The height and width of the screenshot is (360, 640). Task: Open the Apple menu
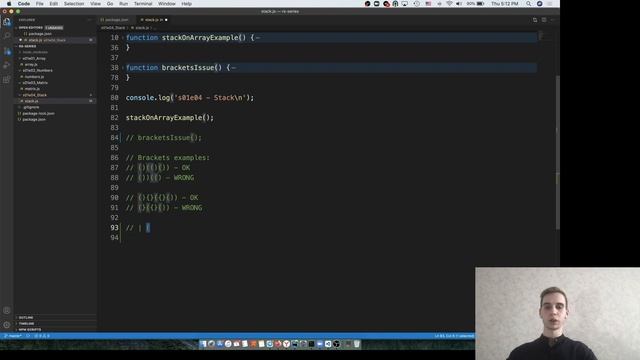[9, 4]
